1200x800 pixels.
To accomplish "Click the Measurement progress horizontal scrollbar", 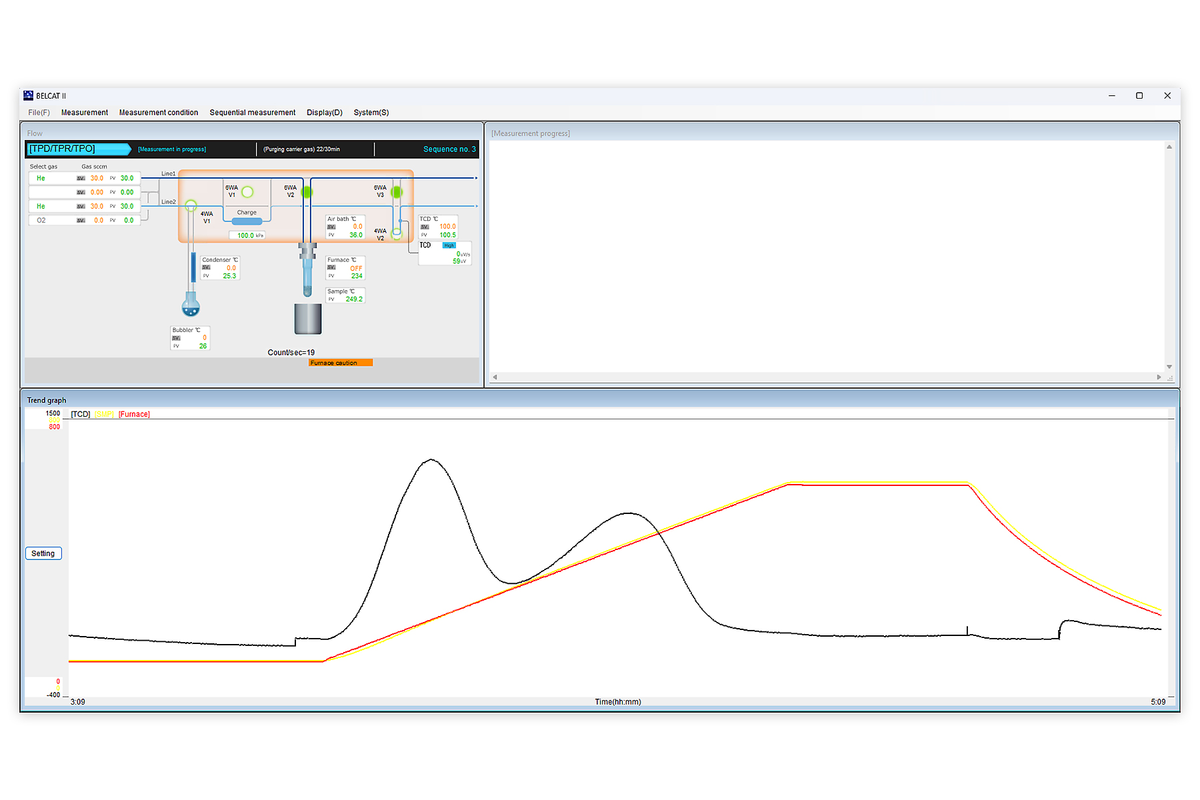I will pyautogui.click(x=827, y=378).
